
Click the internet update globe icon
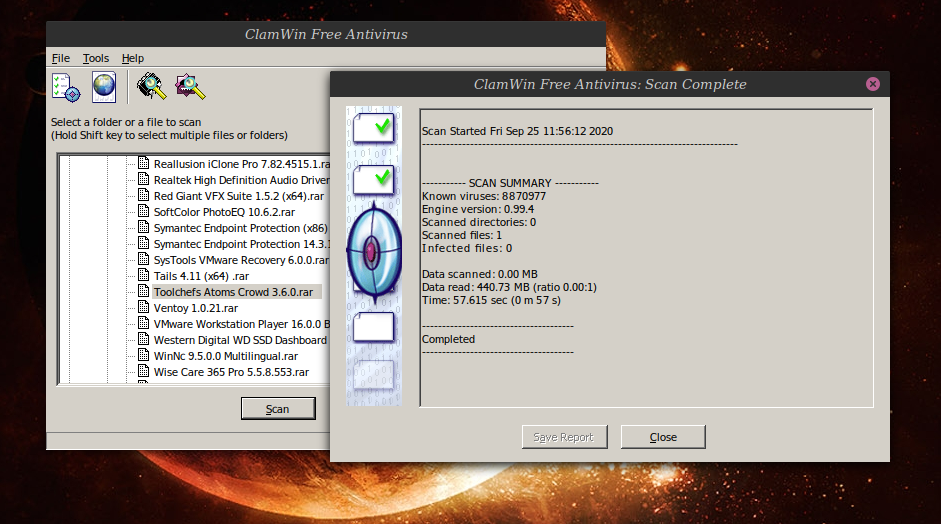point(104,88)
